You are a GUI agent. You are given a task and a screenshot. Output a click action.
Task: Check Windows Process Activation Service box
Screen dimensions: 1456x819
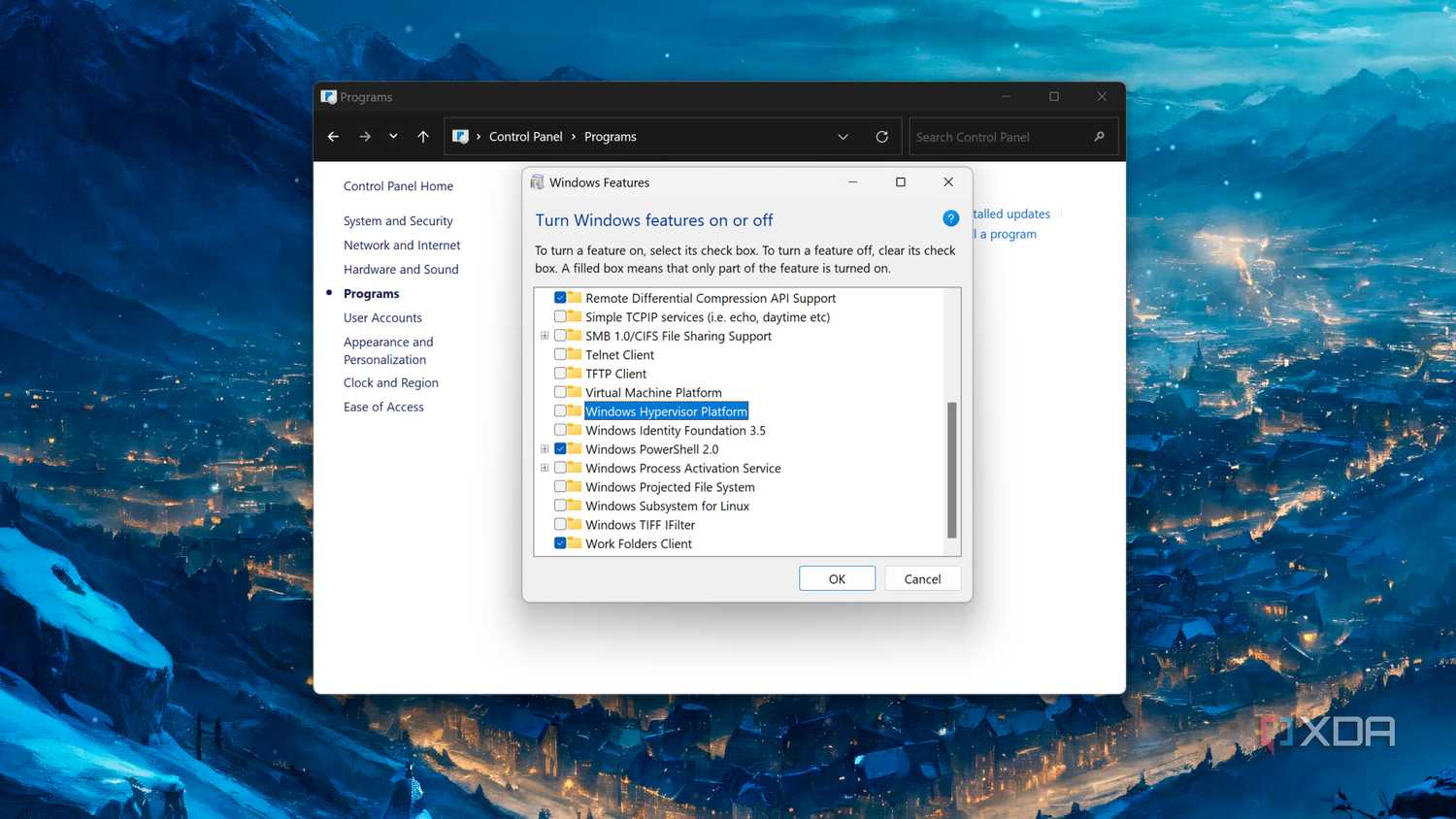tap(560, 468)
